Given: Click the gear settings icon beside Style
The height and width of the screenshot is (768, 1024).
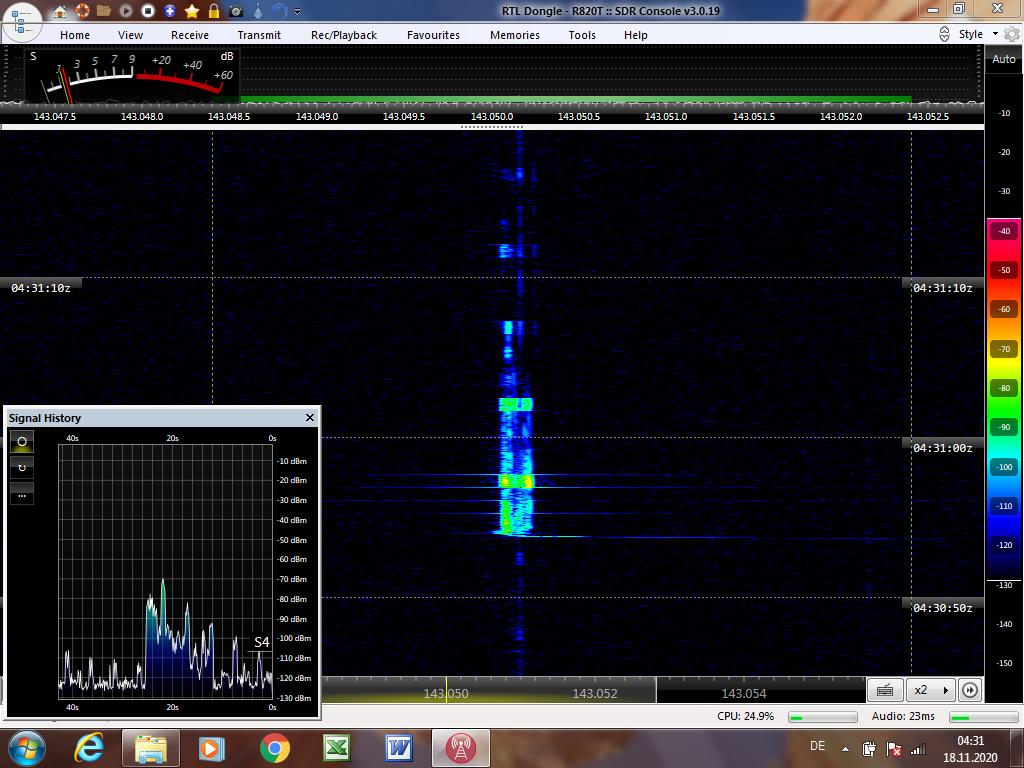Looking at the screenshot, I should coord(1012,35).
